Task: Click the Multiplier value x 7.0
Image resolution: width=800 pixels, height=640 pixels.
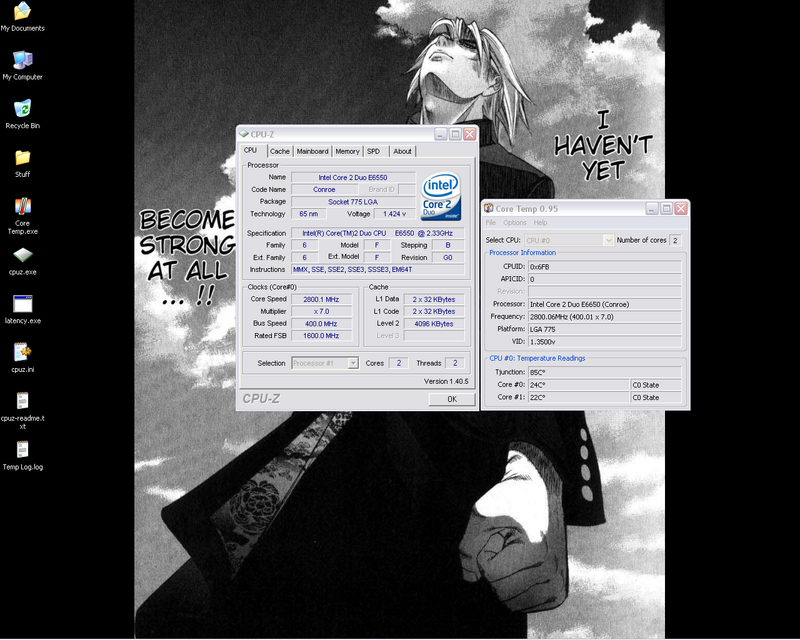Action: point(321,311)
